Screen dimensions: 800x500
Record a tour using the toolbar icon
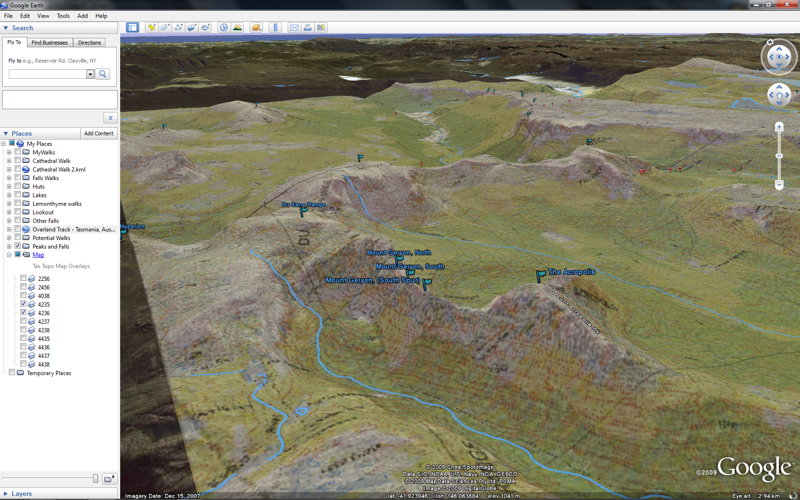205,28
